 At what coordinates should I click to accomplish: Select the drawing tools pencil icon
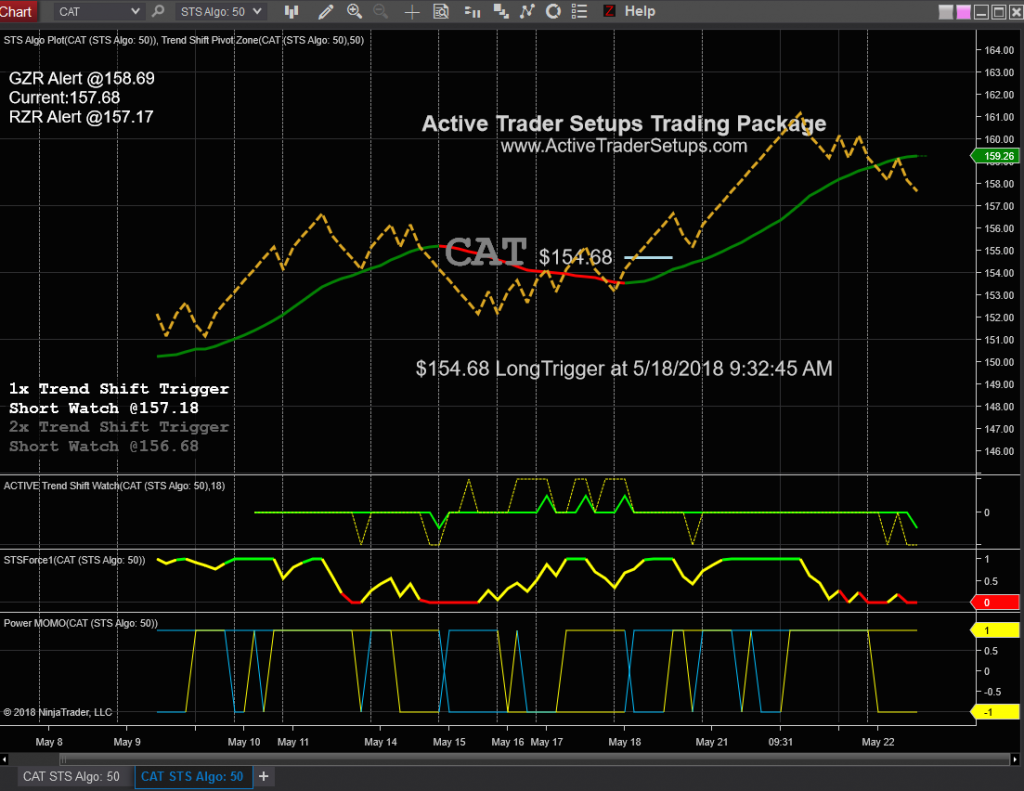pyautogui.click(x=325, y=11)
